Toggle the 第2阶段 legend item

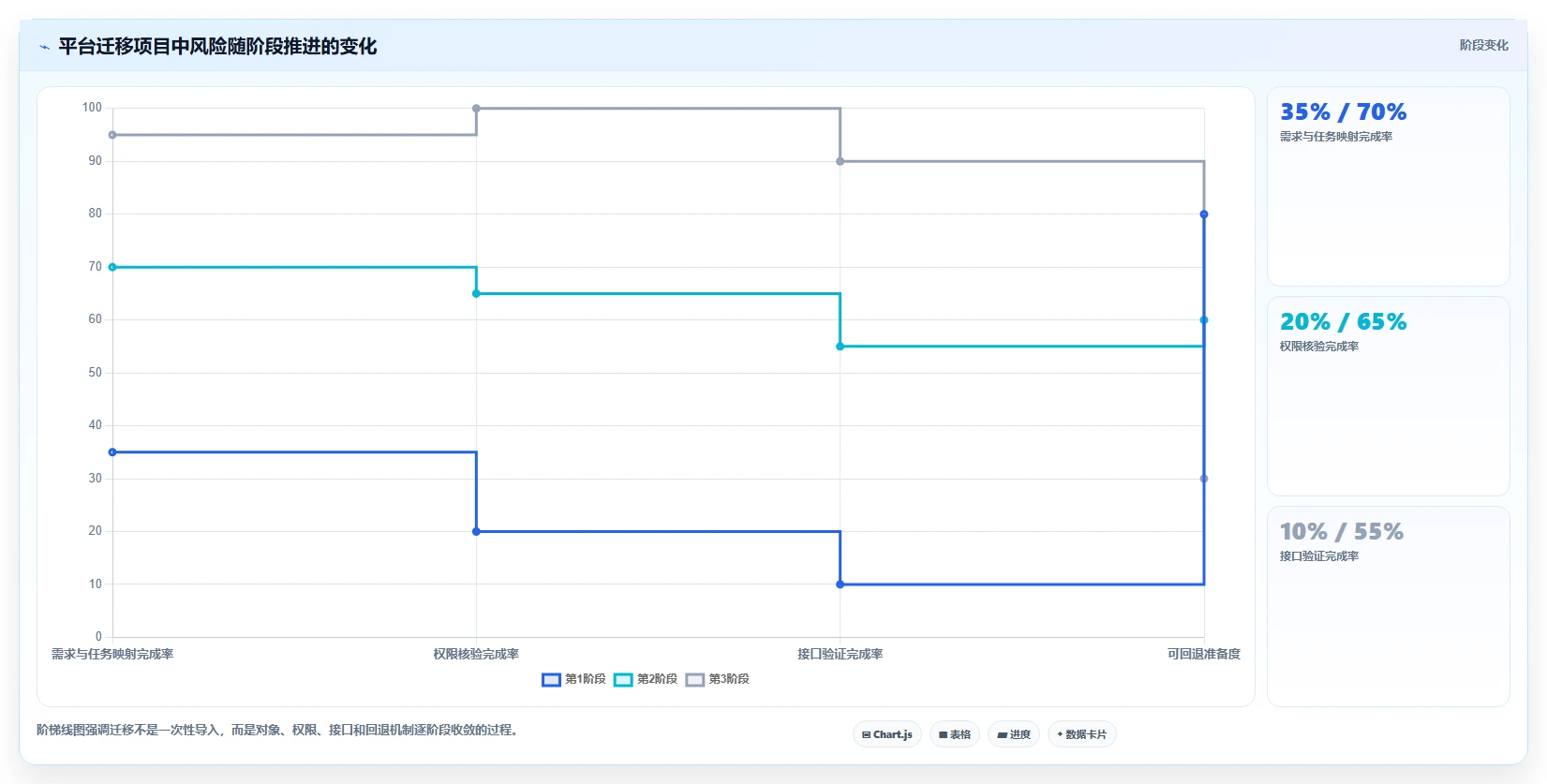(646, 679)
